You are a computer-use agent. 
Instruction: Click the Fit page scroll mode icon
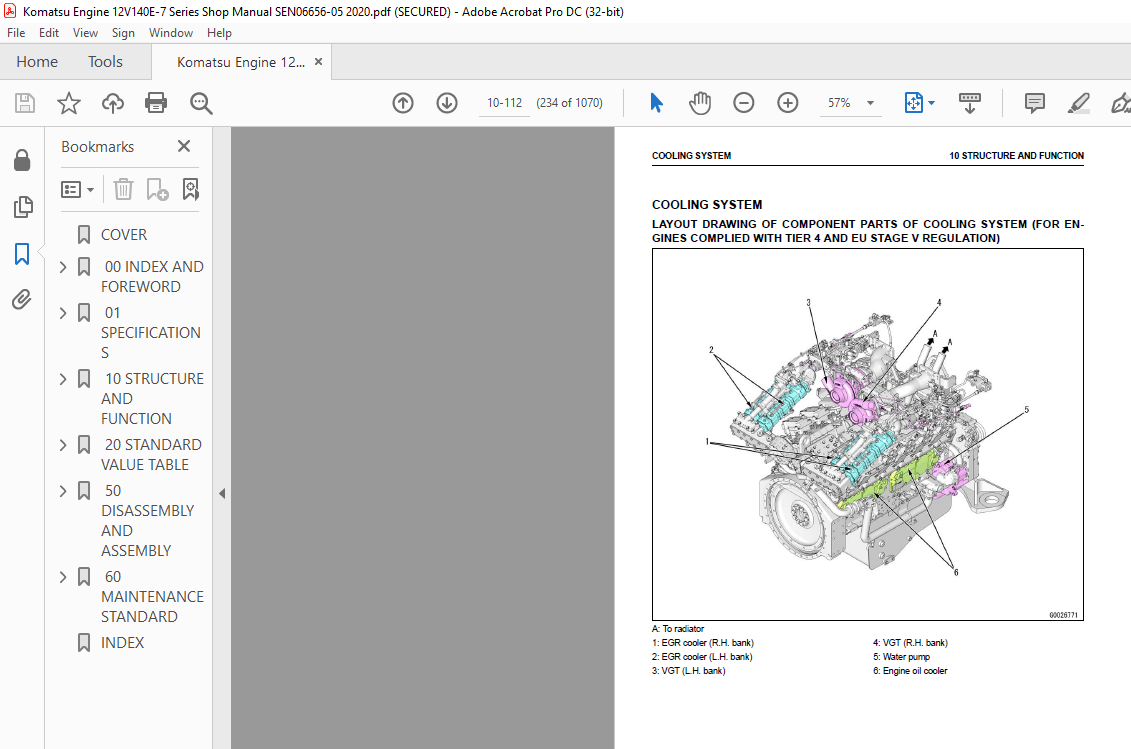tap(913, 103)
